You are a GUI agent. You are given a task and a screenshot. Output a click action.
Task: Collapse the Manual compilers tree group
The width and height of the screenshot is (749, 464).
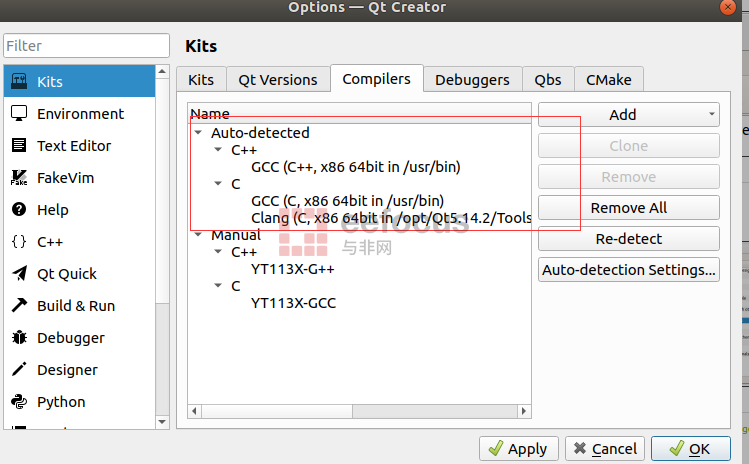[199, 236]
